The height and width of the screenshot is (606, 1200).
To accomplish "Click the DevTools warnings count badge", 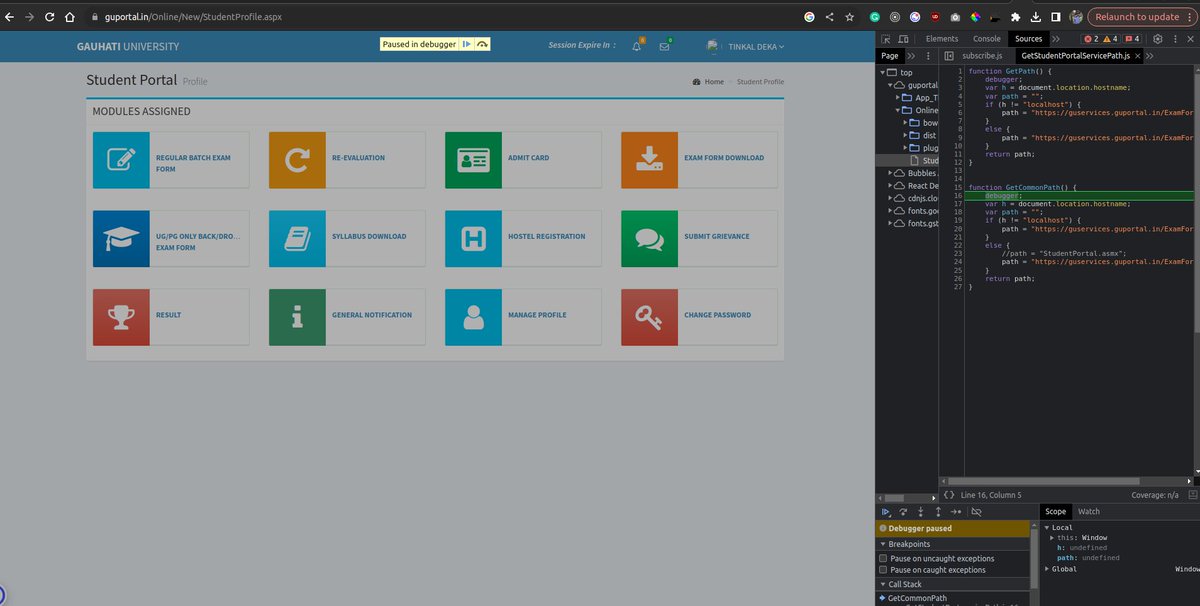I will point(1110,39).
